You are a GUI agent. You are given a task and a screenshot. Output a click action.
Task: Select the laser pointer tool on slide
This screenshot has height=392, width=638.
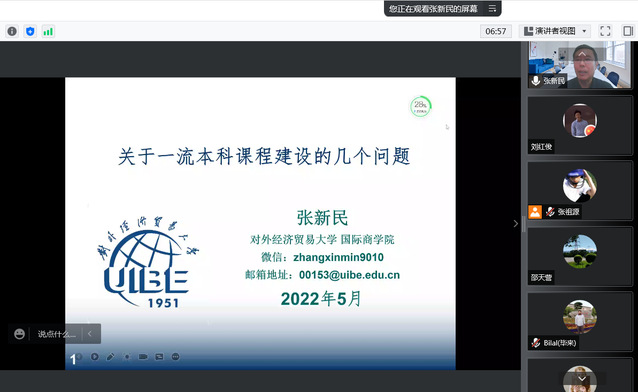pyautogui.click(x=127, y=357)
